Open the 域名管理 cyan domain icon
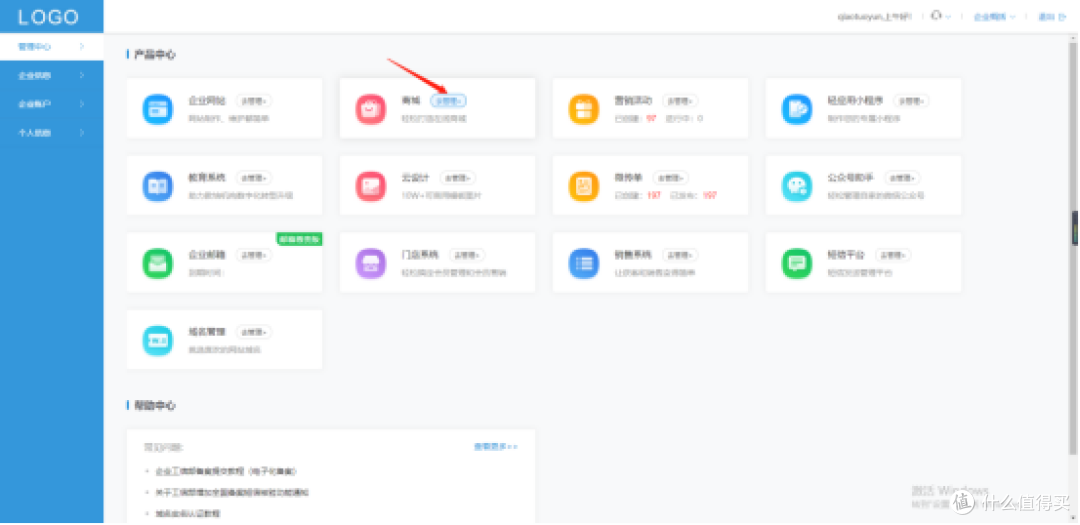 pyautogui.click(x=158, y=340)
